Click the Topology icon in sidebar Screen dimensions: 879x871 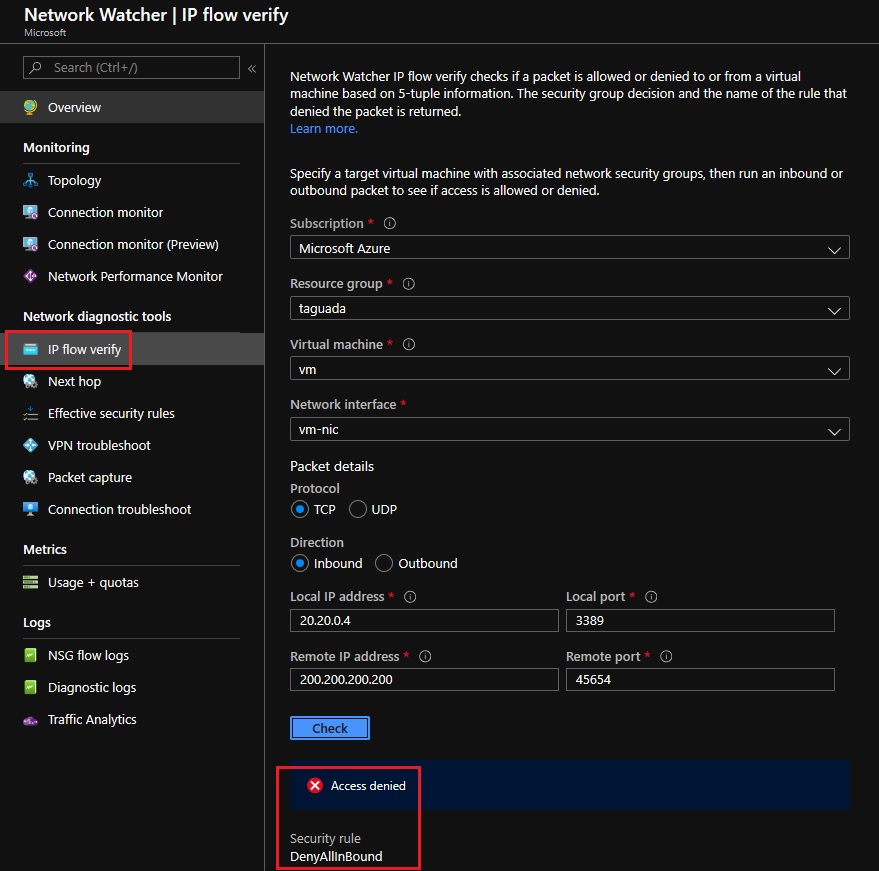click(x=30, y=180)
